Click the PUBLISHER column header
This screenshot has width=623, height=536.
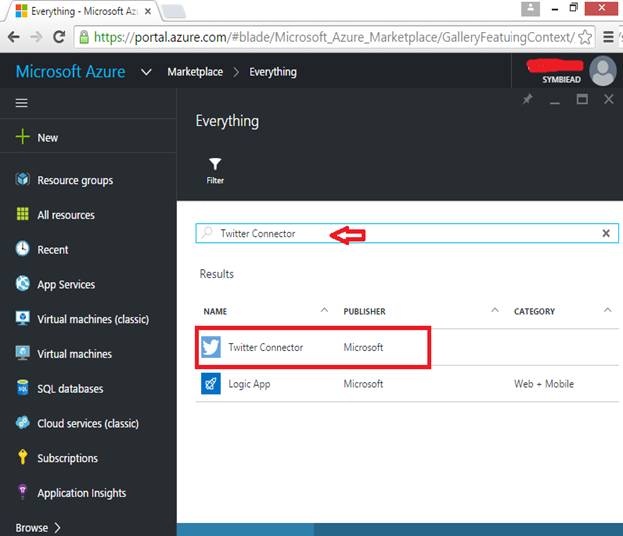364,311
